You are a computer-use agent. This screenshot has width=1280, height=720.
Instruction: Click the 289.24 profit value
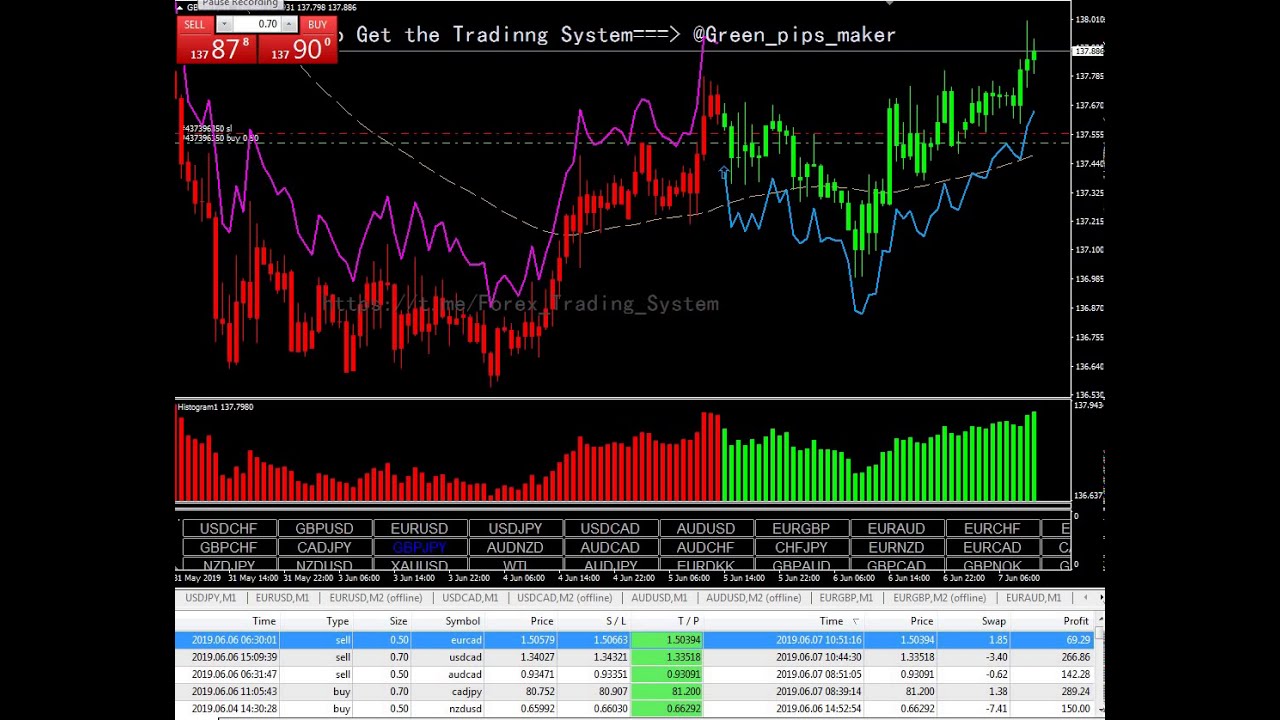1075,691
